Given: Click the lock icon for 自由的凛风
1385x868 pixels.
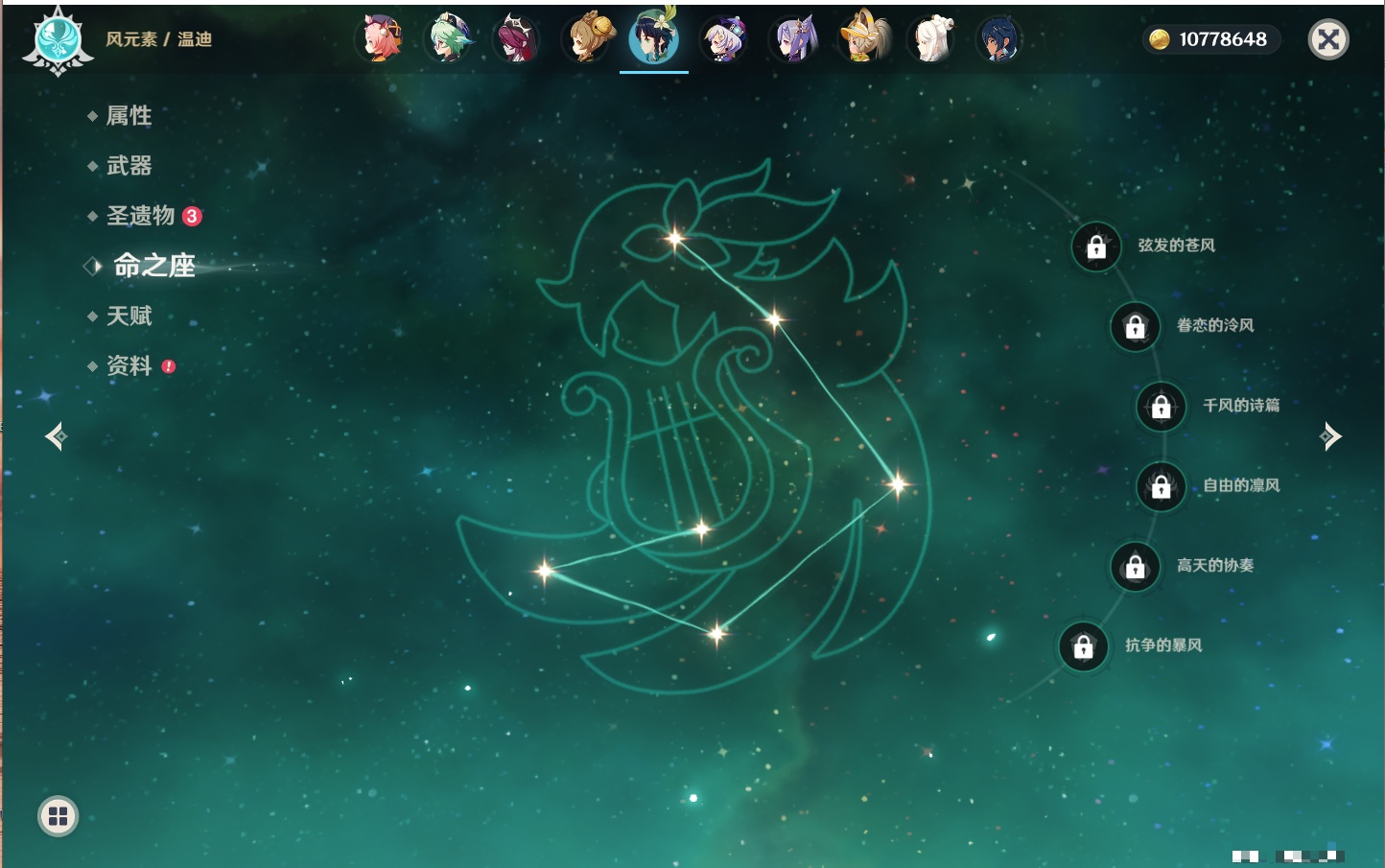Looking at the screenshot, I should [1161, 486].
